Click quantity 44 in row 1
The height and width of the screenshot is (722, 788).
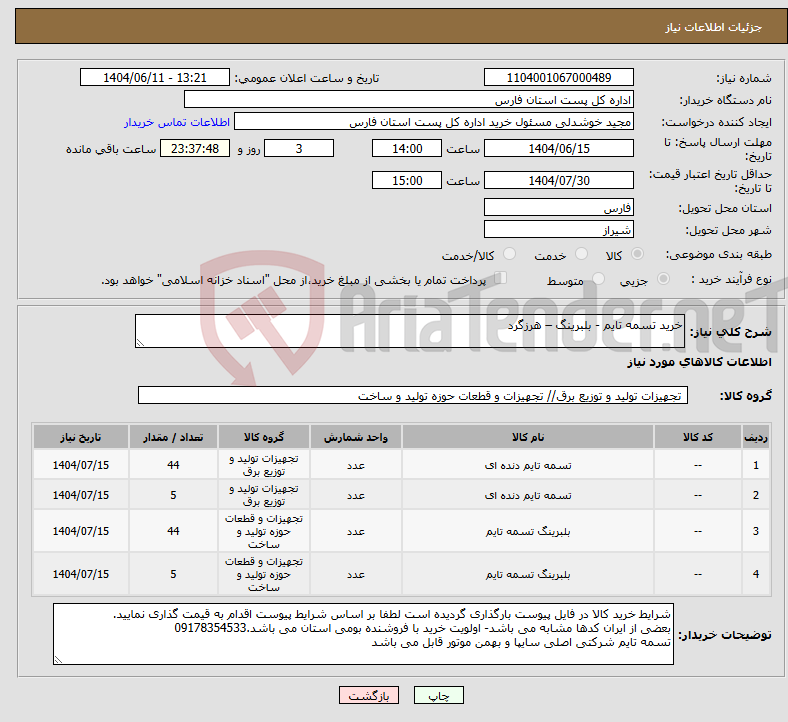[173, 465]
